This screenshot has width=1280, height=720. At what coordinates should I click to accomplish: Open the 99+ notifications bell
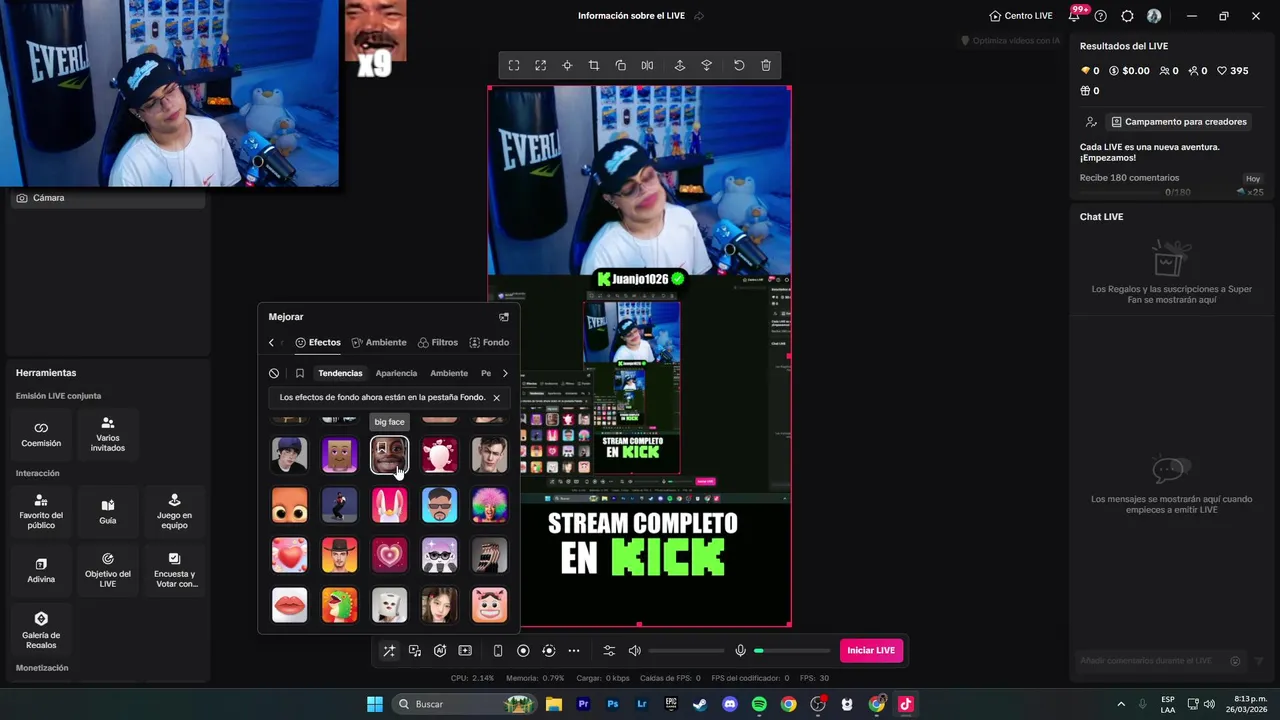pyautogui.click(x=1076, y=15)
